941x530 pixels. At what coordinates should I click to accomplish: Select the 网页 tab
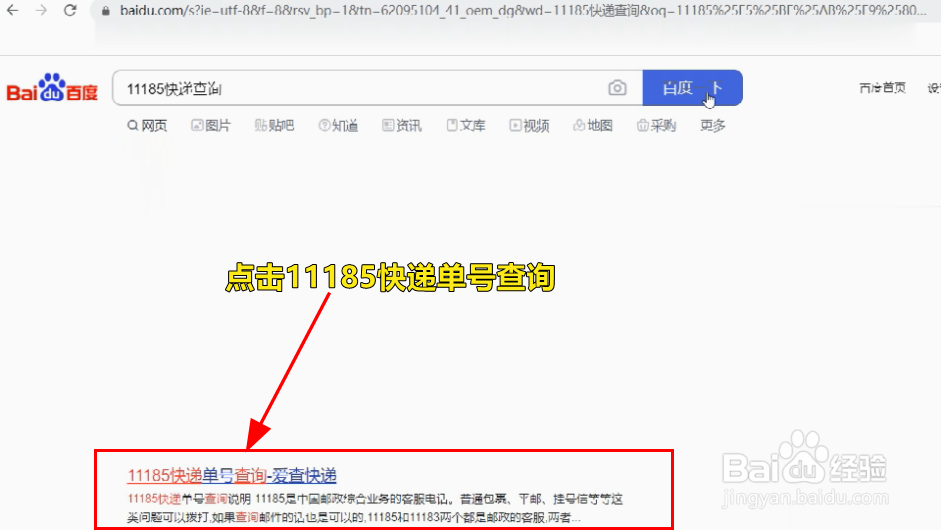tap(147, 125)
